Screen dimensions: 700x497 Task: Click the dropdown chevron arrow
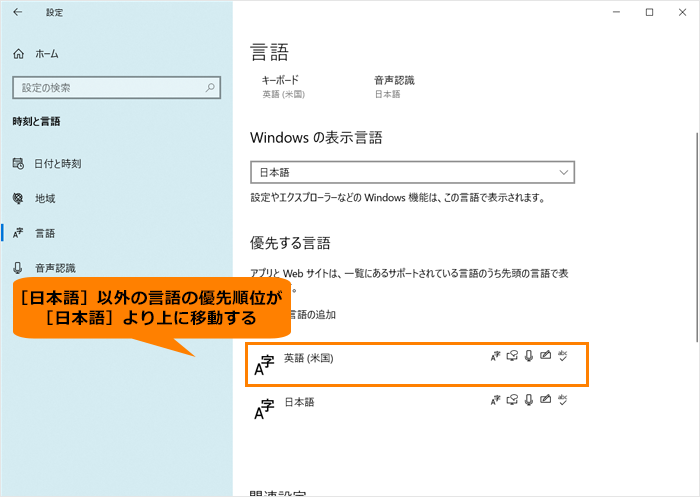point(563,172)
